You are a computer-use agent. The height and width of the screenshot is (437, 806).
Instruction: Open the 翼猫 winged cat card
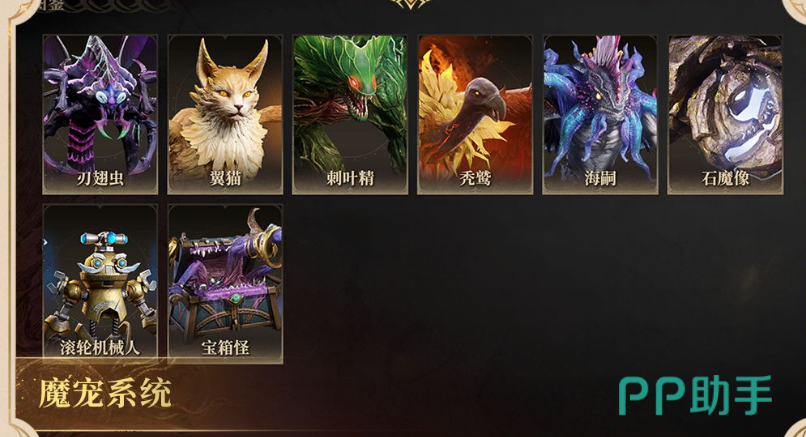click(x=225, y=115)
